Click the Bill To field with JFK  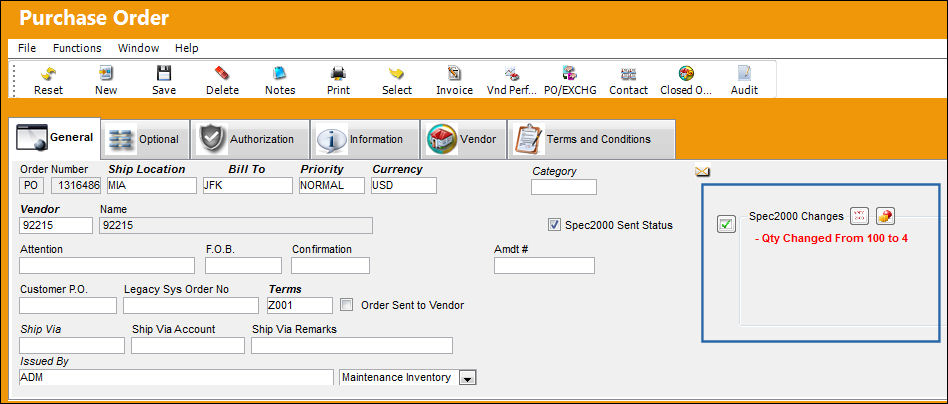247,186
